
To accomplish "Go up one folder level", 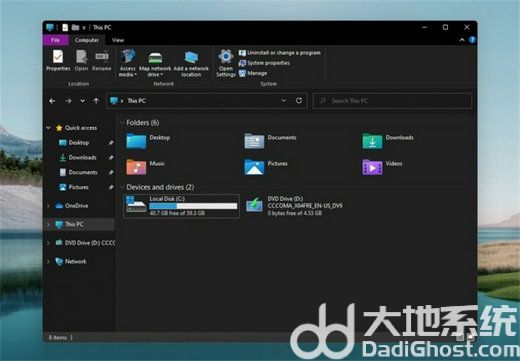I will pyautogui.click(x=96, y=101).
